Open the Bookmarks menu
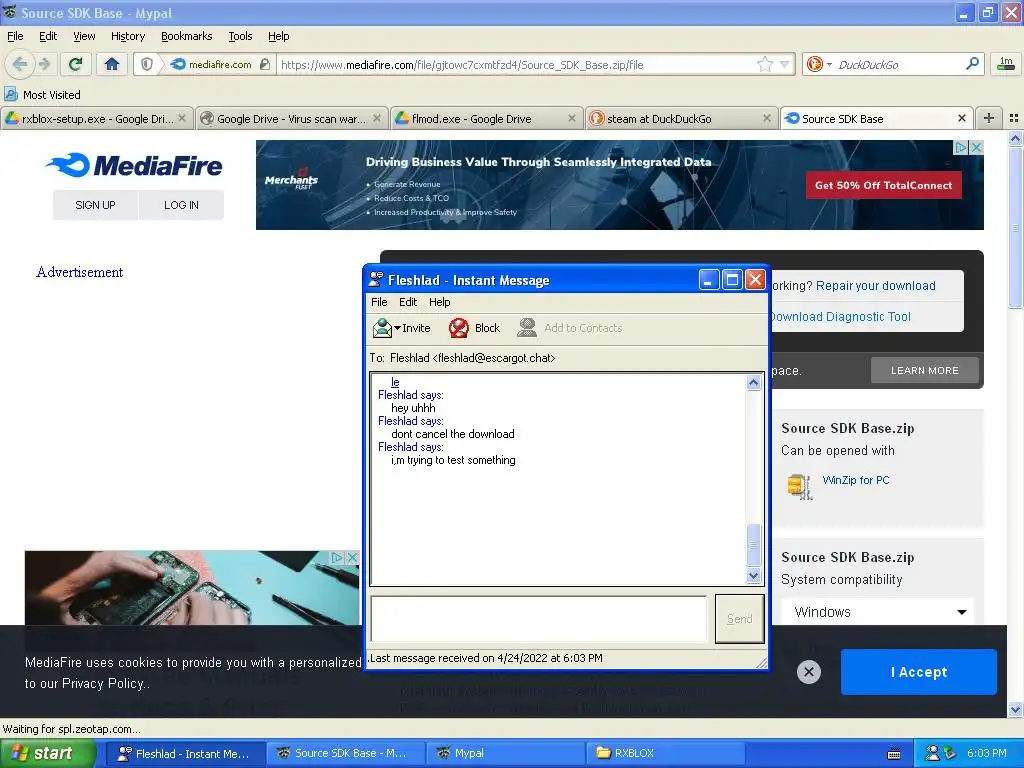 (x=187, y=36)
